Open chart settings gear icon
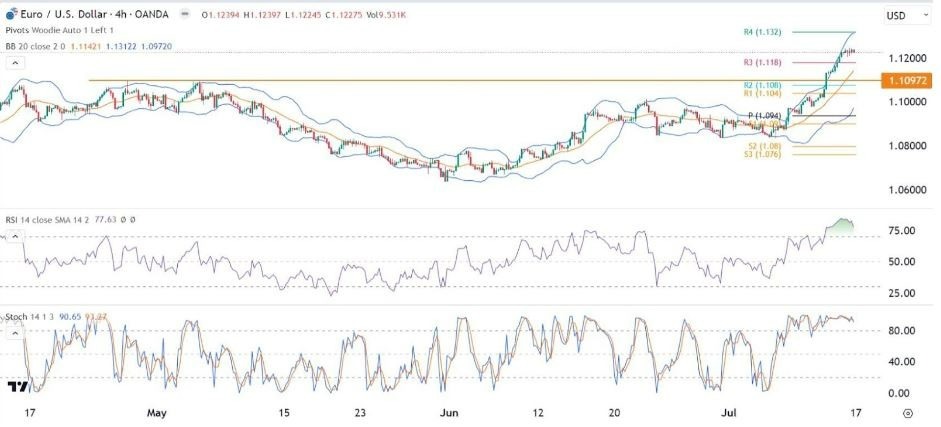This screenshot has height=427, width=941. coord(908,413)
